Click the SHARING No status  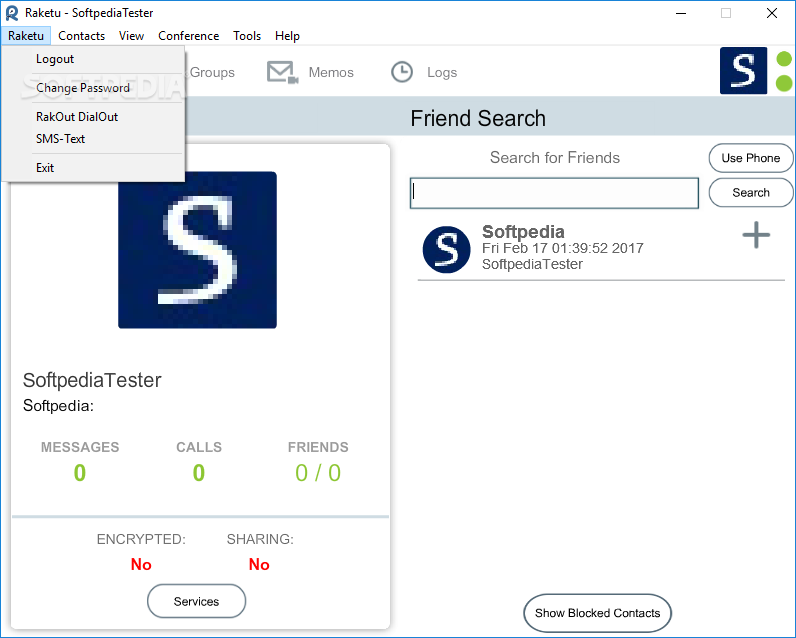[259, 564]
